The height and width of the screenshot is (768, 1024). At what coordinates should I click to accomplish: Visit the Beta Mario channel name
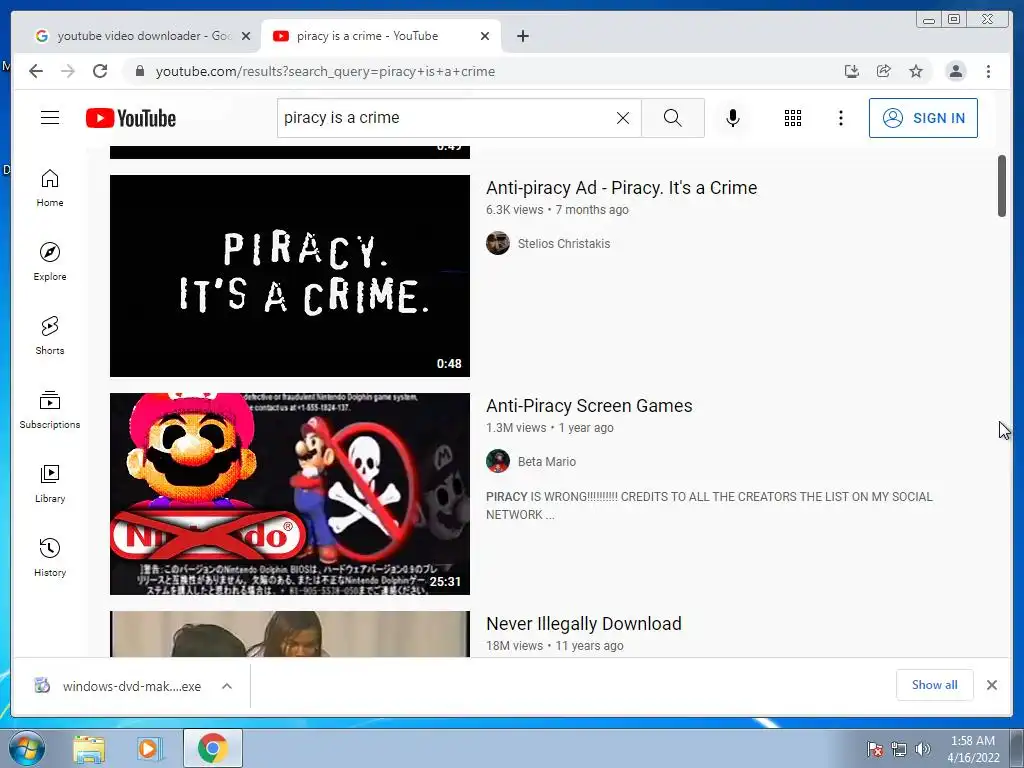click(547, 462)
